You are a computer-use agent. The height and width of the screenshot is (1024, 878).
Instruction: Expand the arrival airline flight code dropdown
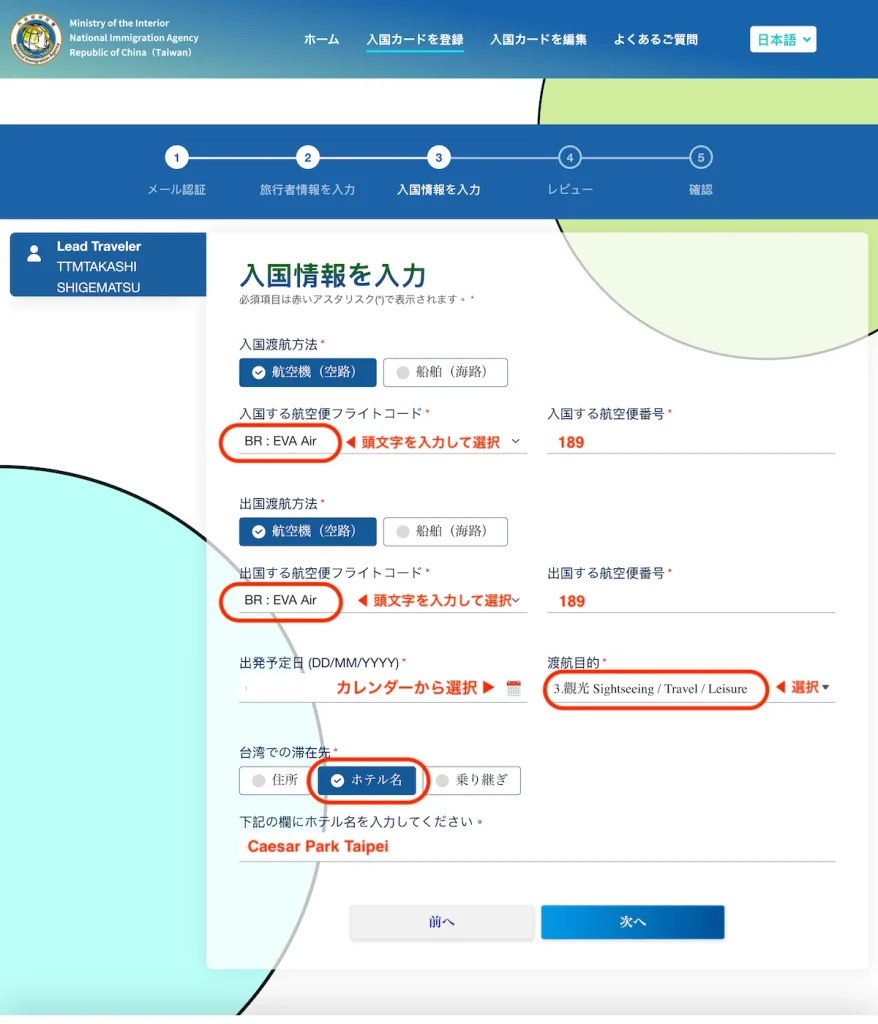click(515, 442)
